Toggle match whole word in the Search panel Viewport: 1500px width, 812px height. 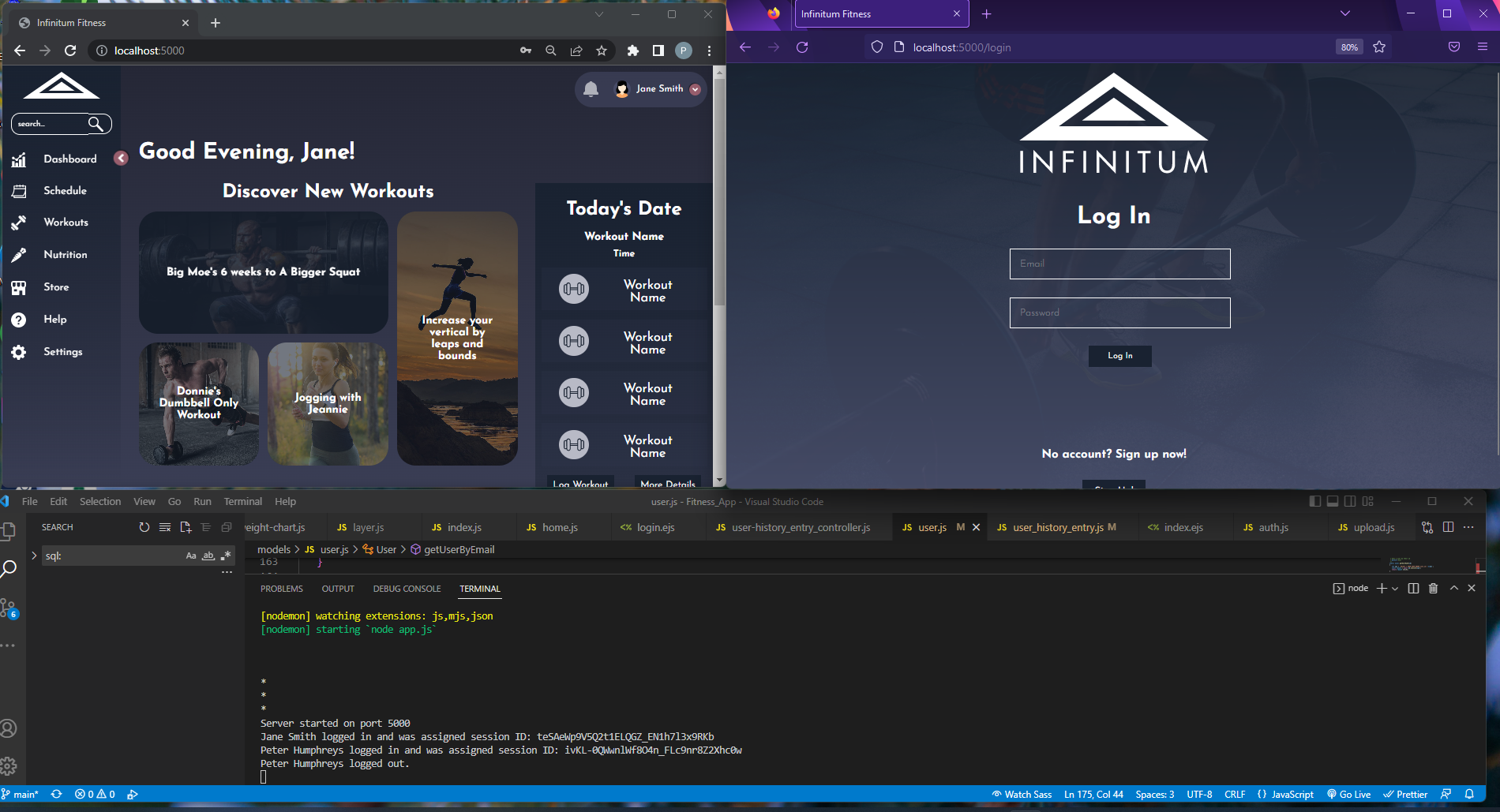click(208, 556)
